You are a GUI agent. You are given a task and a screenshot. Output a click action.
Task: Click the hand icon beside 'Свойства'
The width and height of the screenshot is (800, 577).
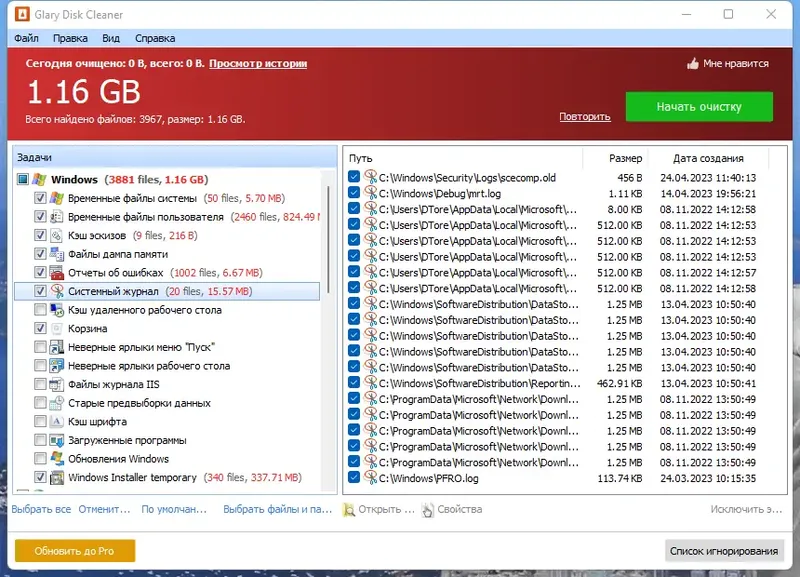coord(428,510)
